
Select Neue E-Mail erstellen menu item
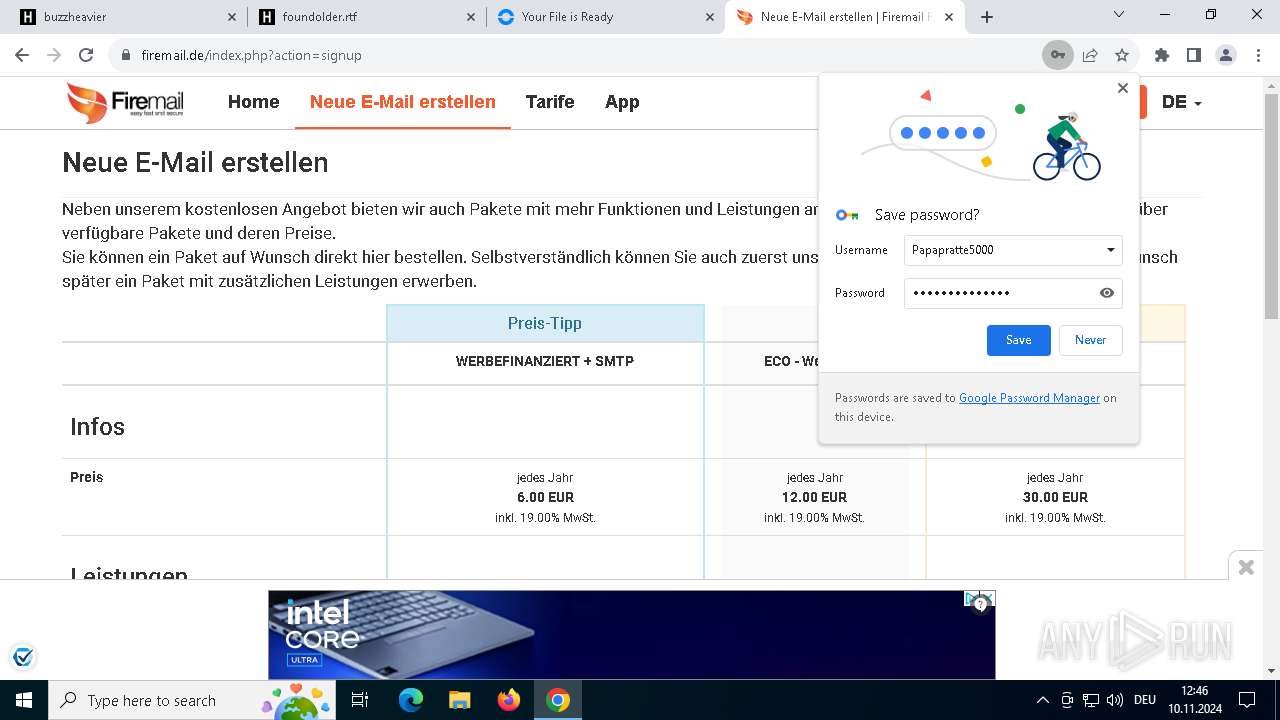[x=403, y=102]
